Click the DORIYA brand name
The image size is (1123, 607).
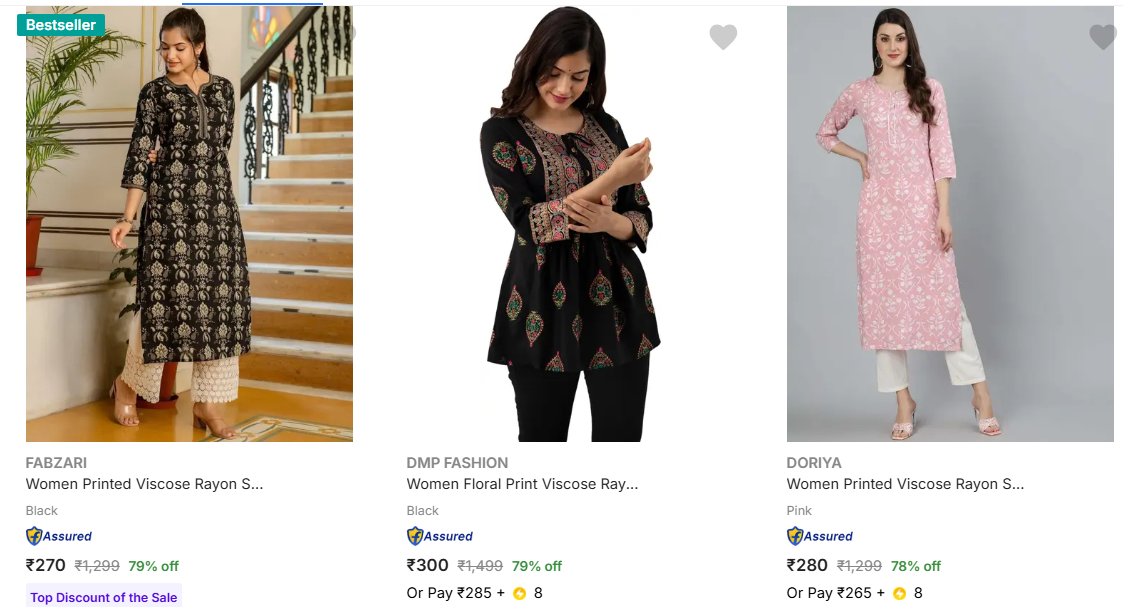[x=814, y=463]
